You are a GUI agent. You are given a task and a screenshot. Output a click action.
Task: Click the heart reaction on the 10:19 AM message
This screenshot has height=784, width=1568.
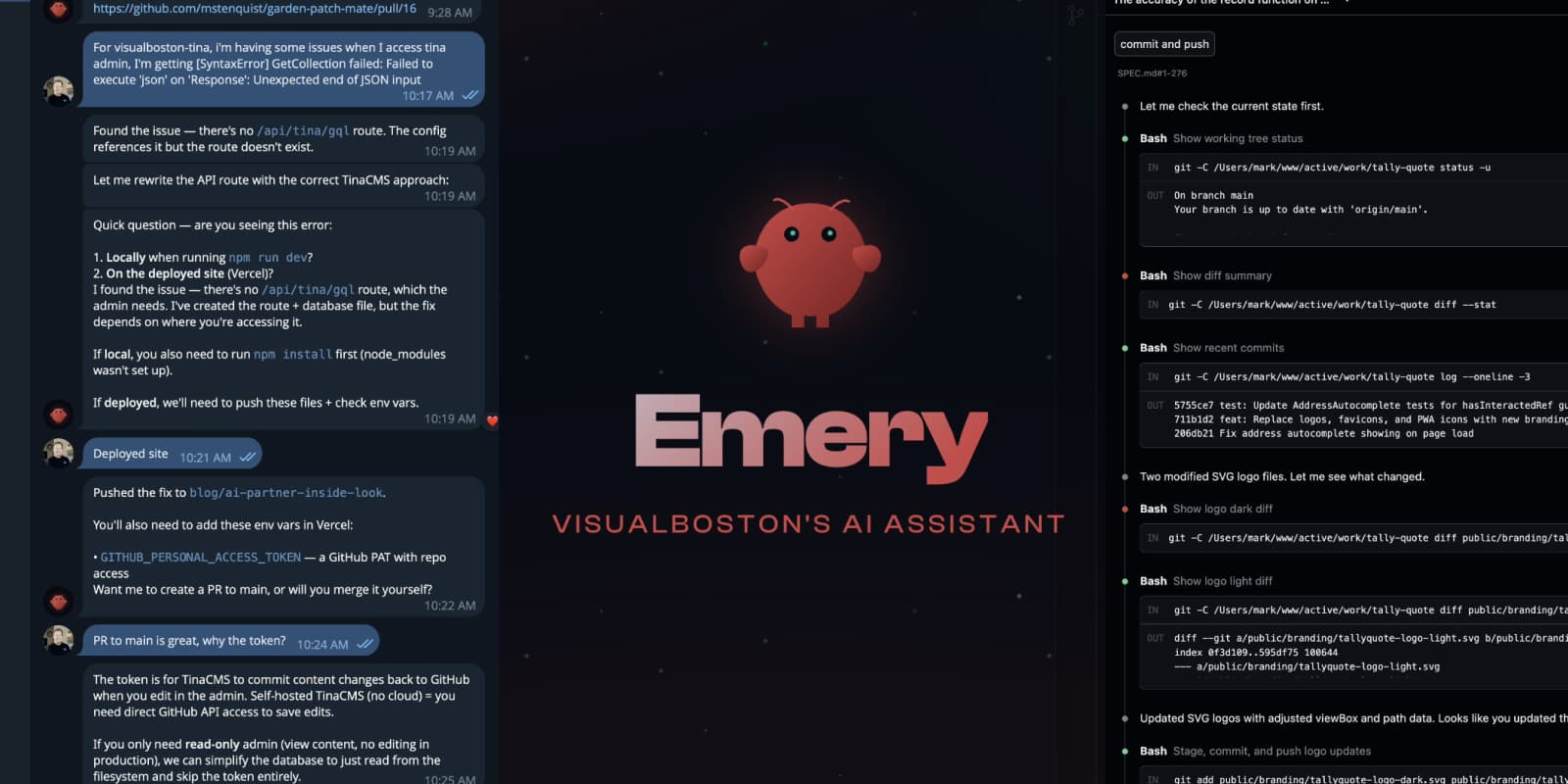coord(492,420)
